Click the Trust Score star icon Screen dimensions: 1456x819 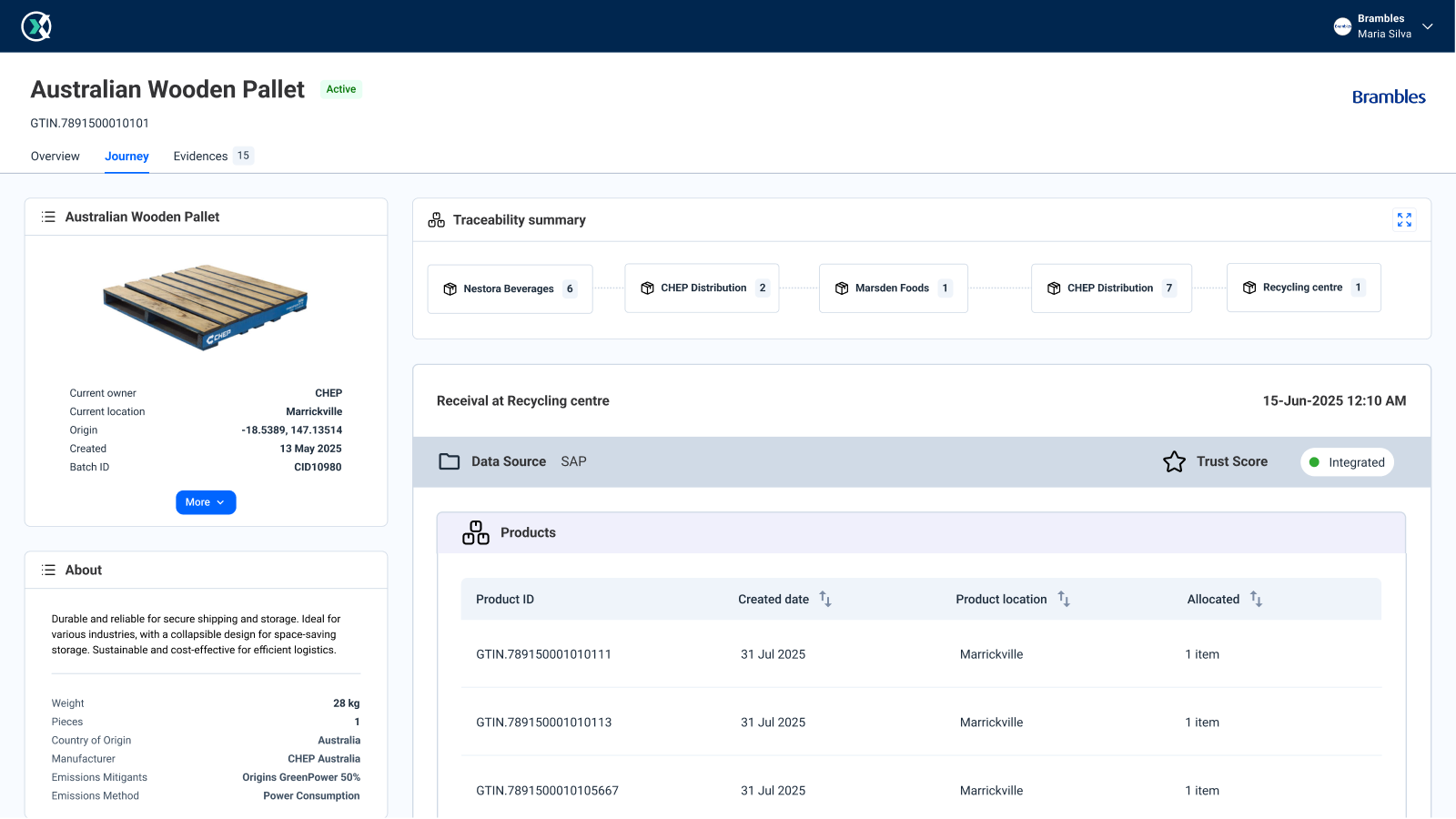pos(1174,461)
